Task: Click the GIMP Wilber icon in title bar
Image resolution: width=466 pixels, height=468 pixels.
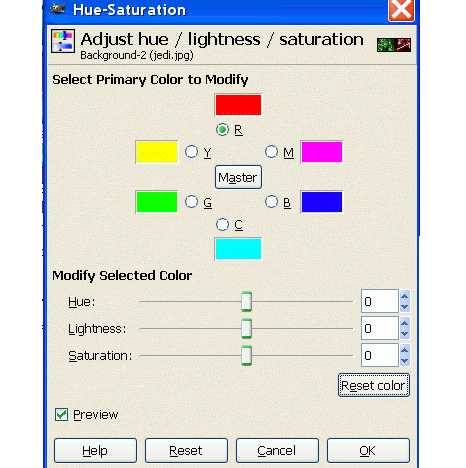Action: [58, 8]
